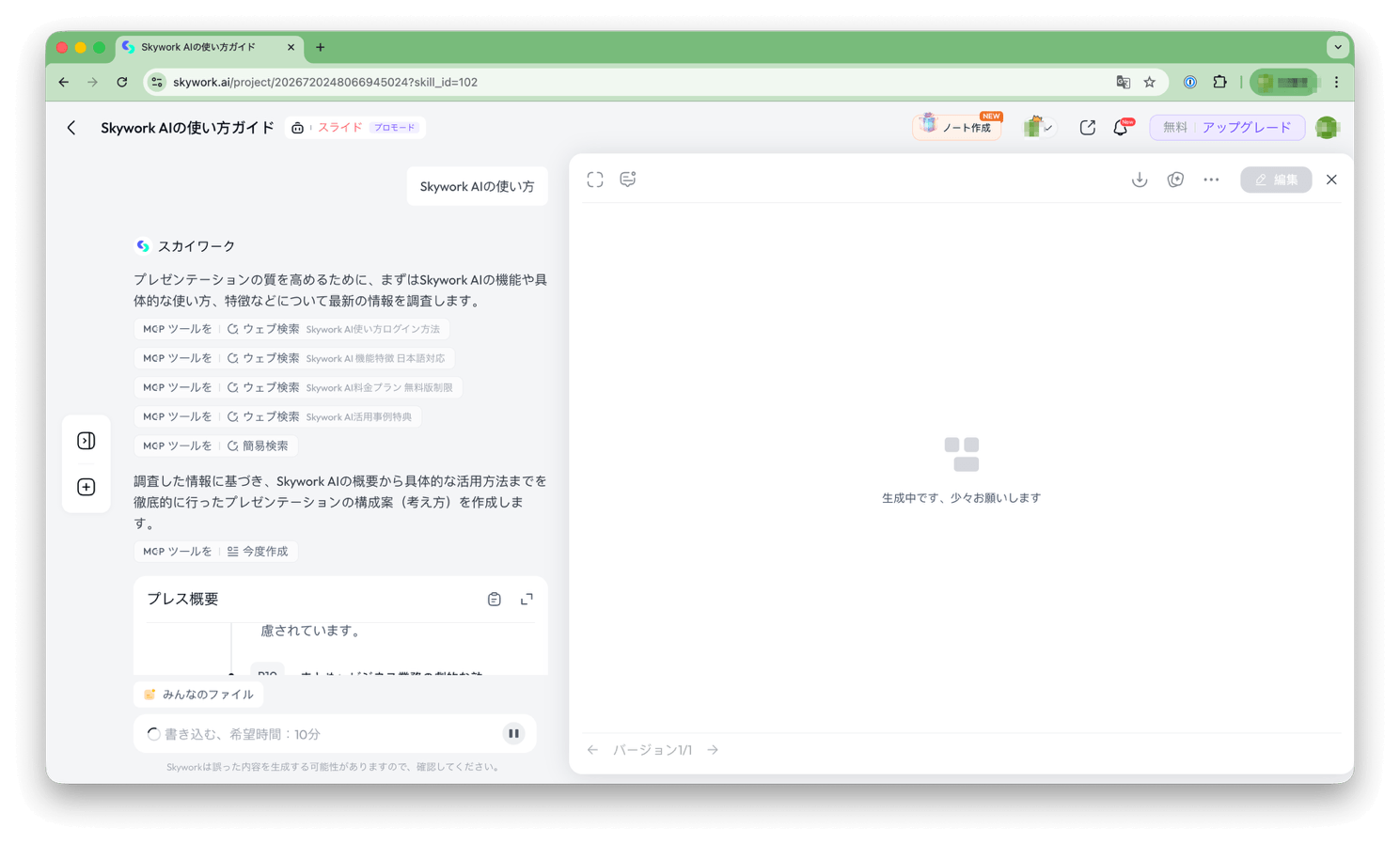This screenshot has width=1400, height=844.
Task: Open みんなのファイル button
Action: pos(198,695)
